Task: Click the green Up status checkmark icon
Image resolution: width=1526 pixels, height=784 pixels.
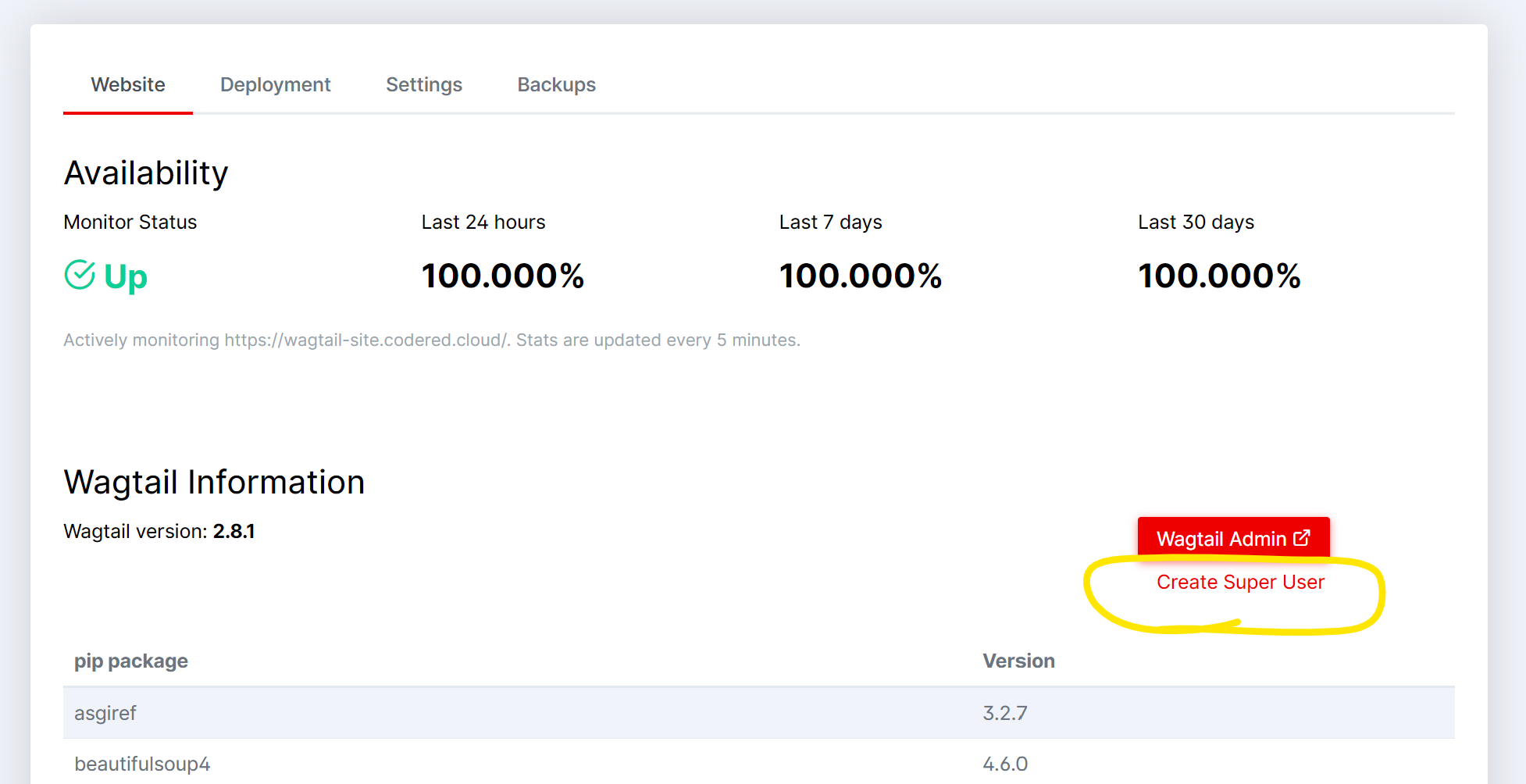Action: [80, 275]
